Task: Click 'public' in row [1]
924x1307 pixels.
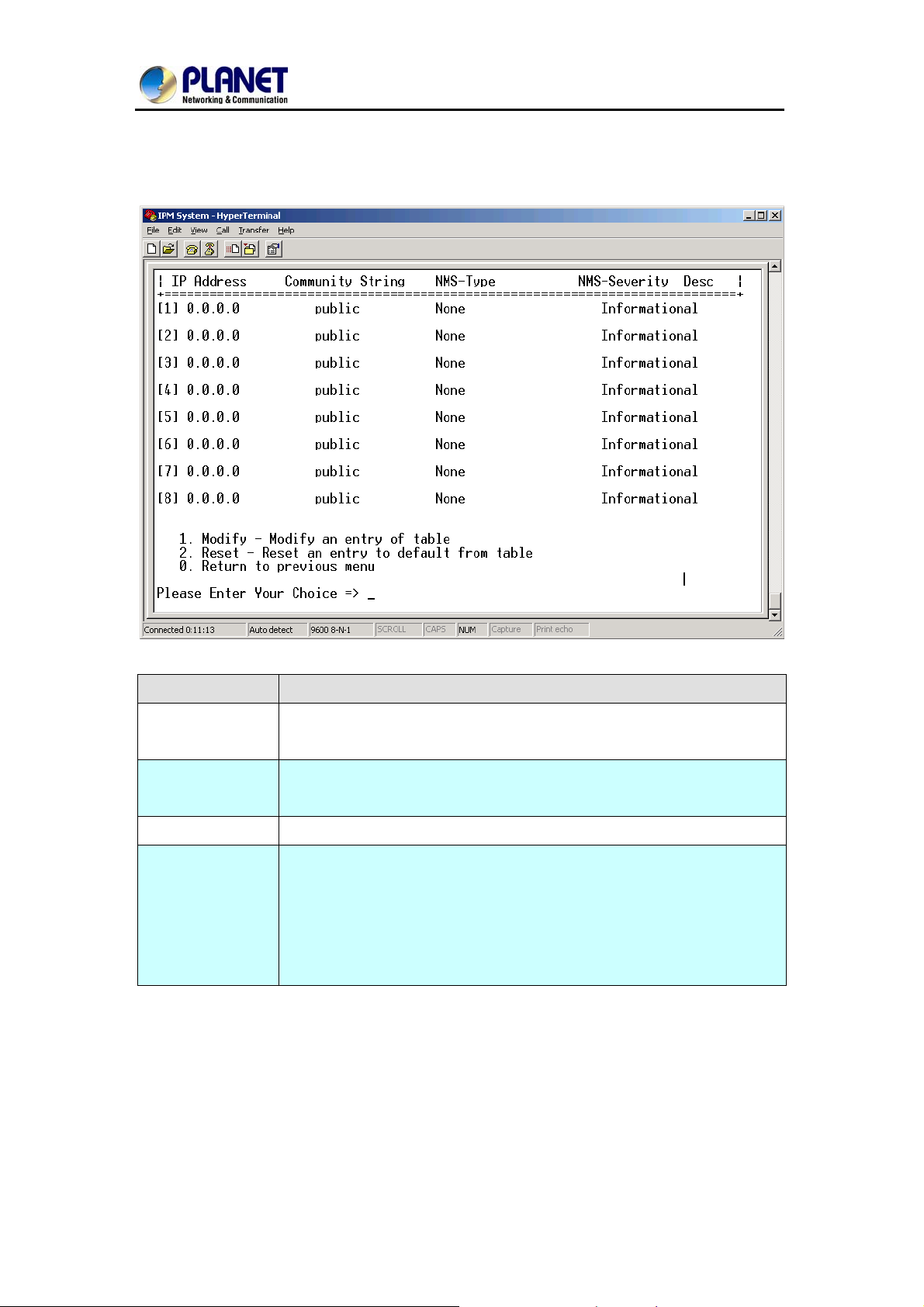Action: click(337, 309)
